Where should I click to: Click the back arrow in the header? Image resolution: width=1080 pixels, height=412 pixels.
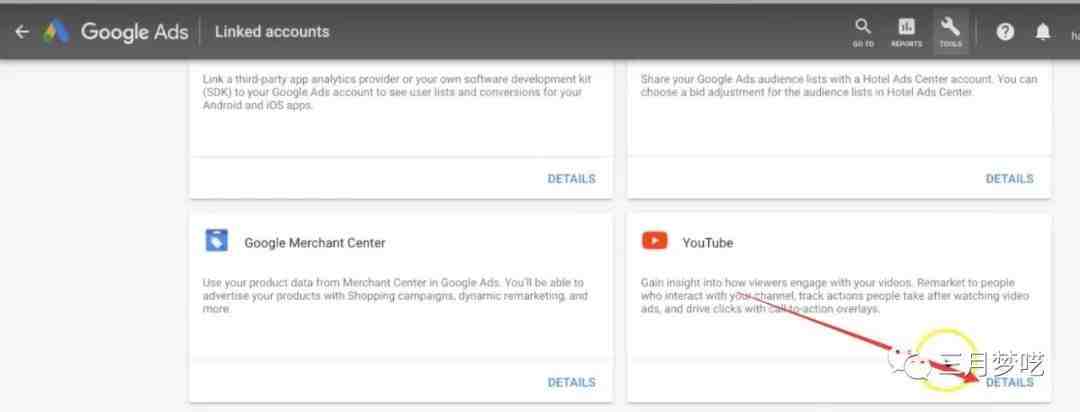[22, 32]
